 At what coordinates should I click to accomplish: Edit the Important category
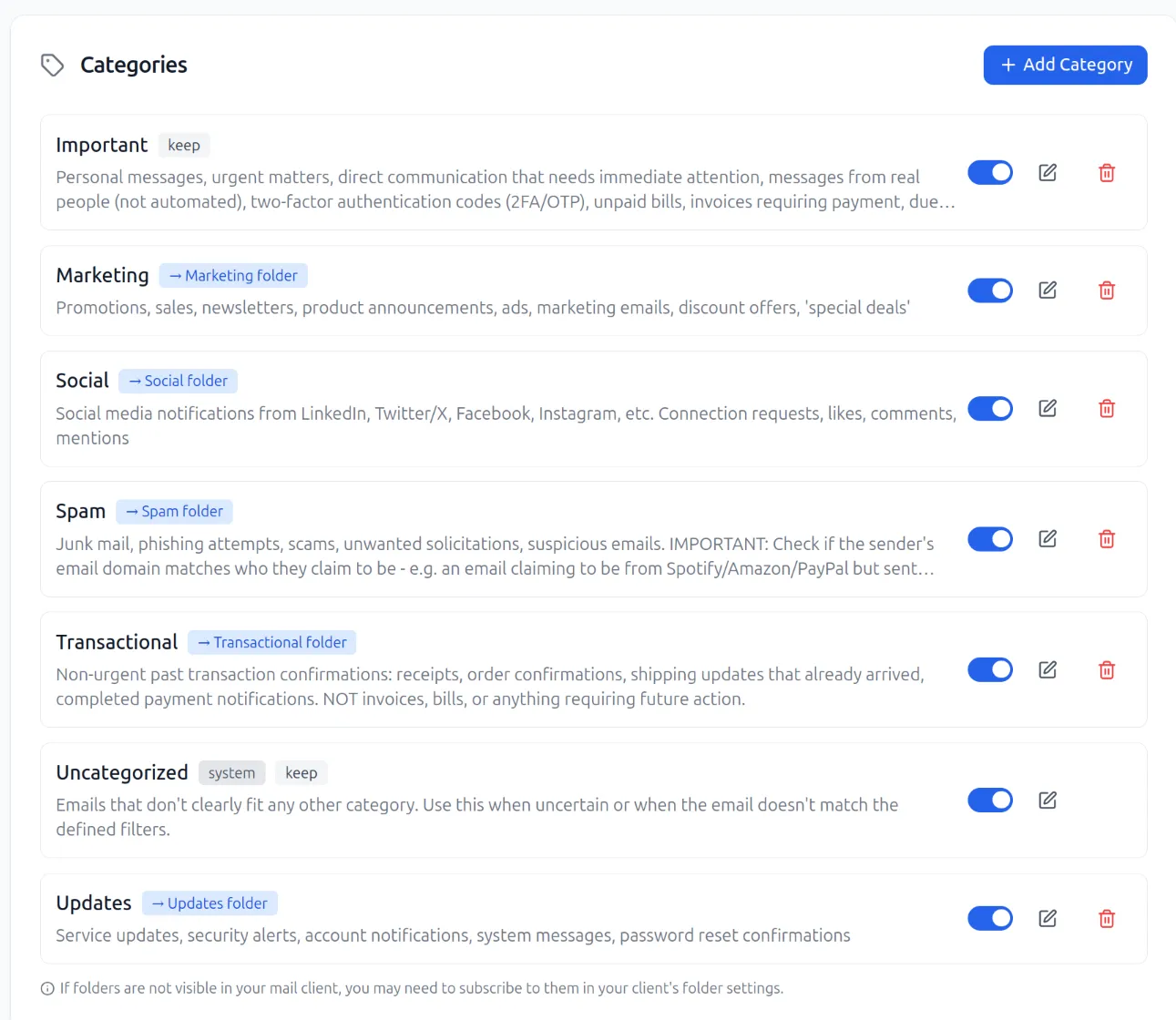point(1048,173)
